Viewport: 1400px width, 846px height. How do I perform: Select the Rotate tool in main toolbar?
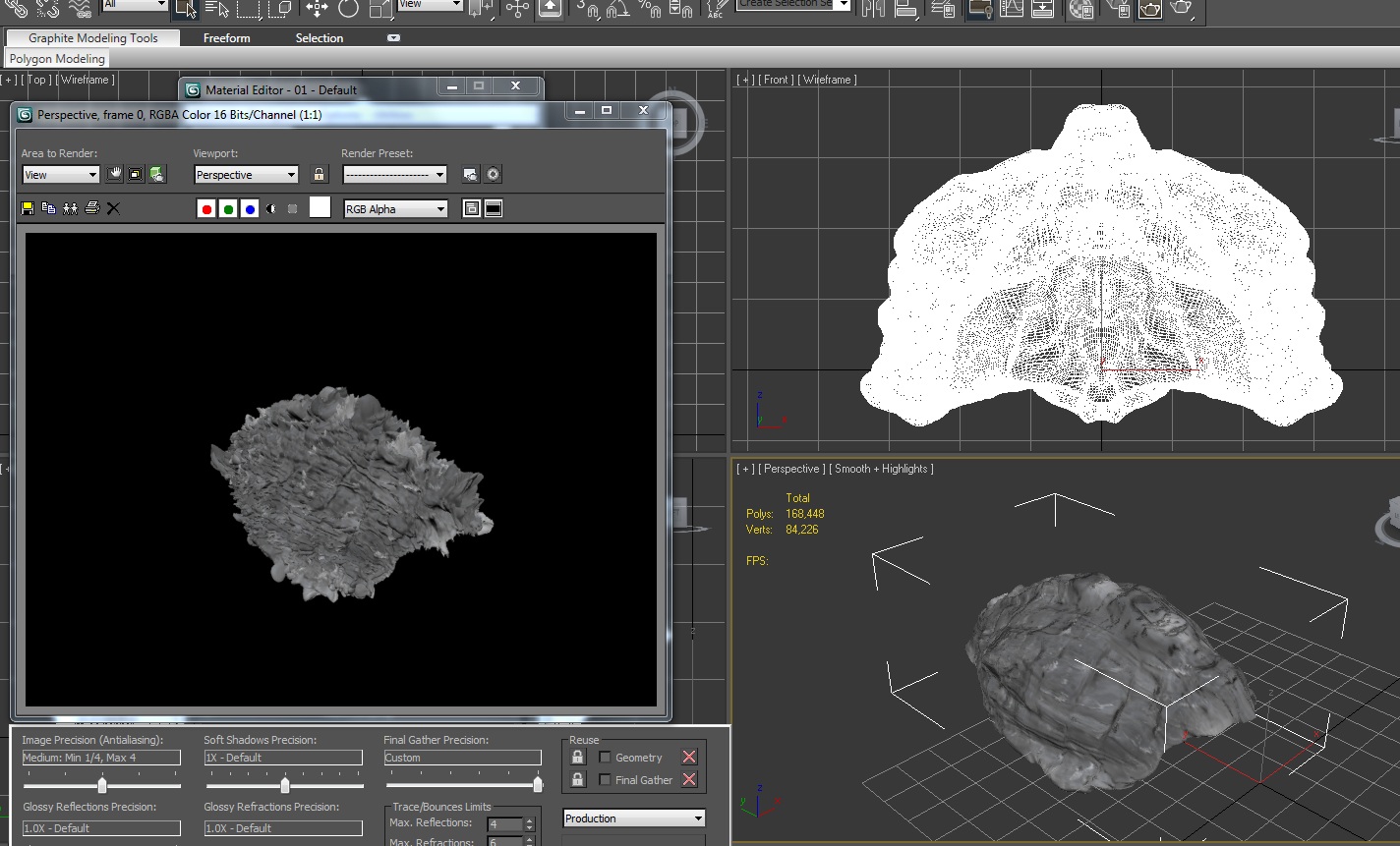[348, 9]
